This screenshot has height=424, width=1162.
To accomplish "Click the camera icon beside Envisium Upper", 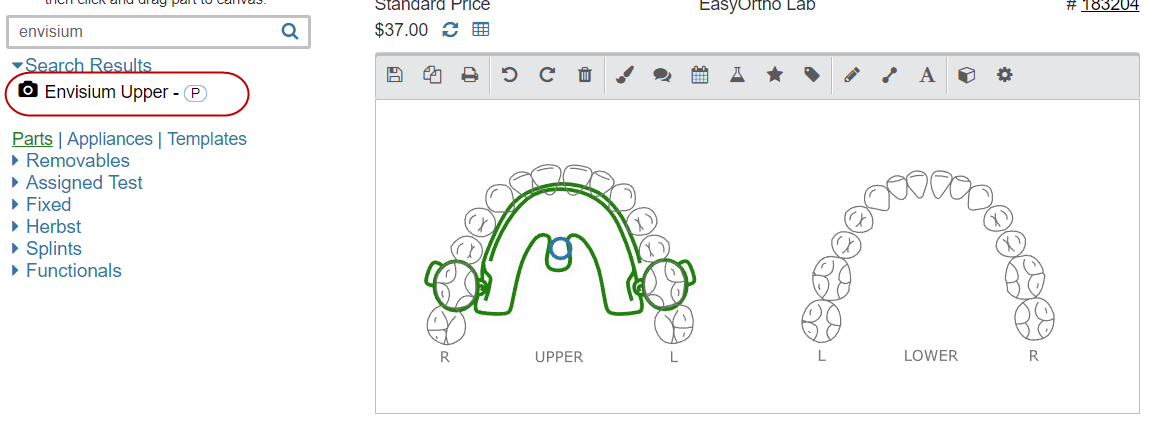I will (x=27, y=90).
